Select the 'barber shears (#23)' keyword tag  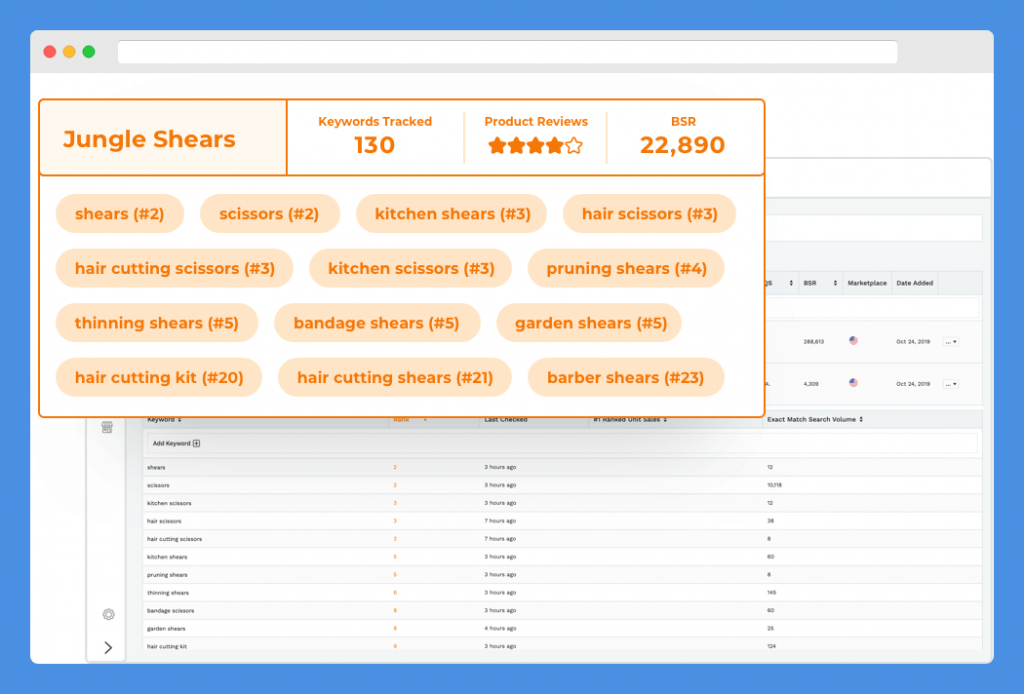tap(626, 377)
